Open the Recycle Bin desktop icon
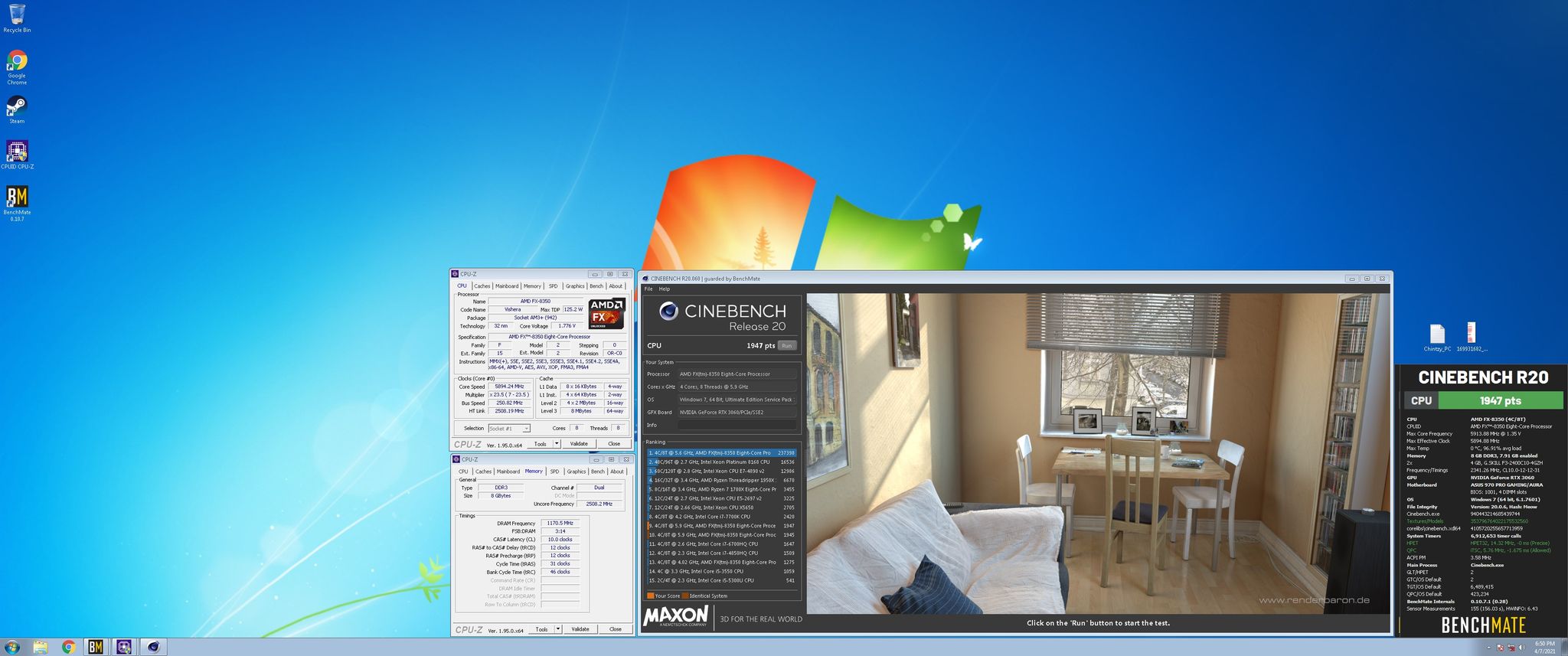This screenshot has height=656, width=1568. [x=17, y=18]
